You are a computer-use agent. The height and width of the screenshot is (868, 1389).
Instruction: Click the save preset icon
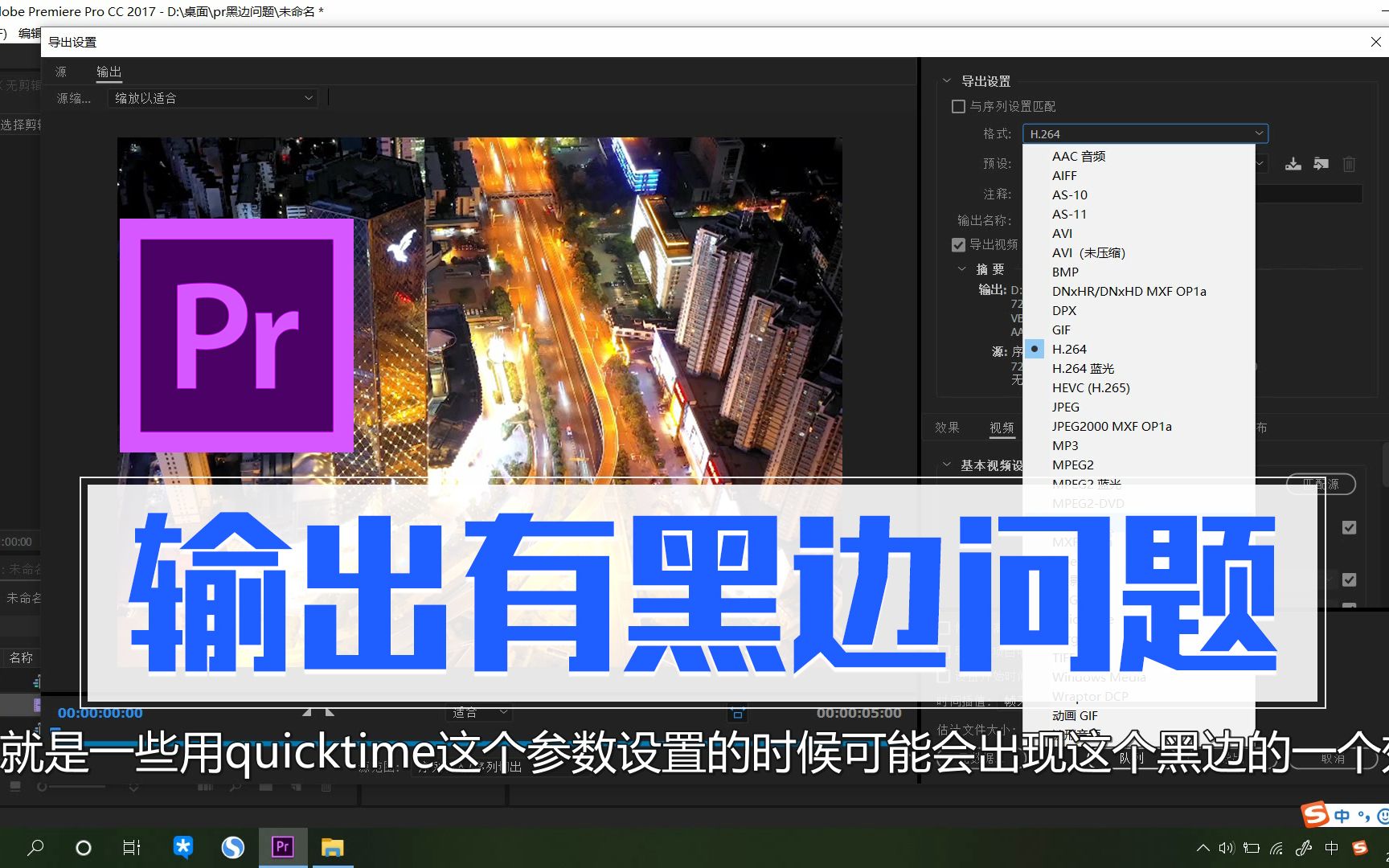(1293, 164)
